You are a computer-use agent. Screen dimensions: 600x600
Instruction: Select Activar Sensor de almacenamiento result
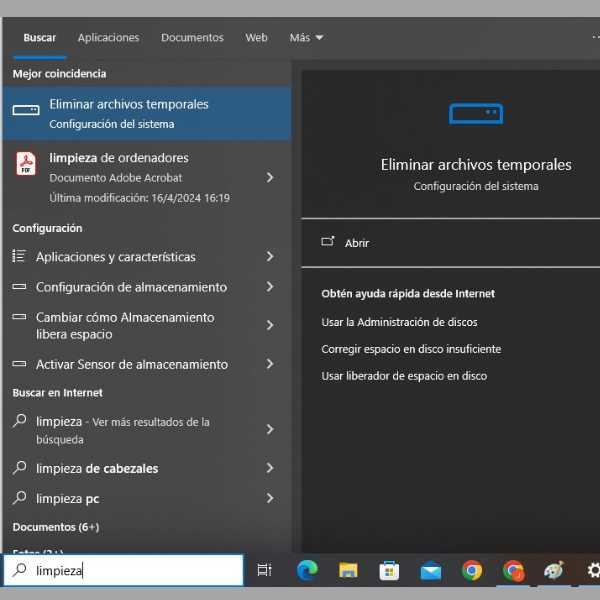point(132,364)
